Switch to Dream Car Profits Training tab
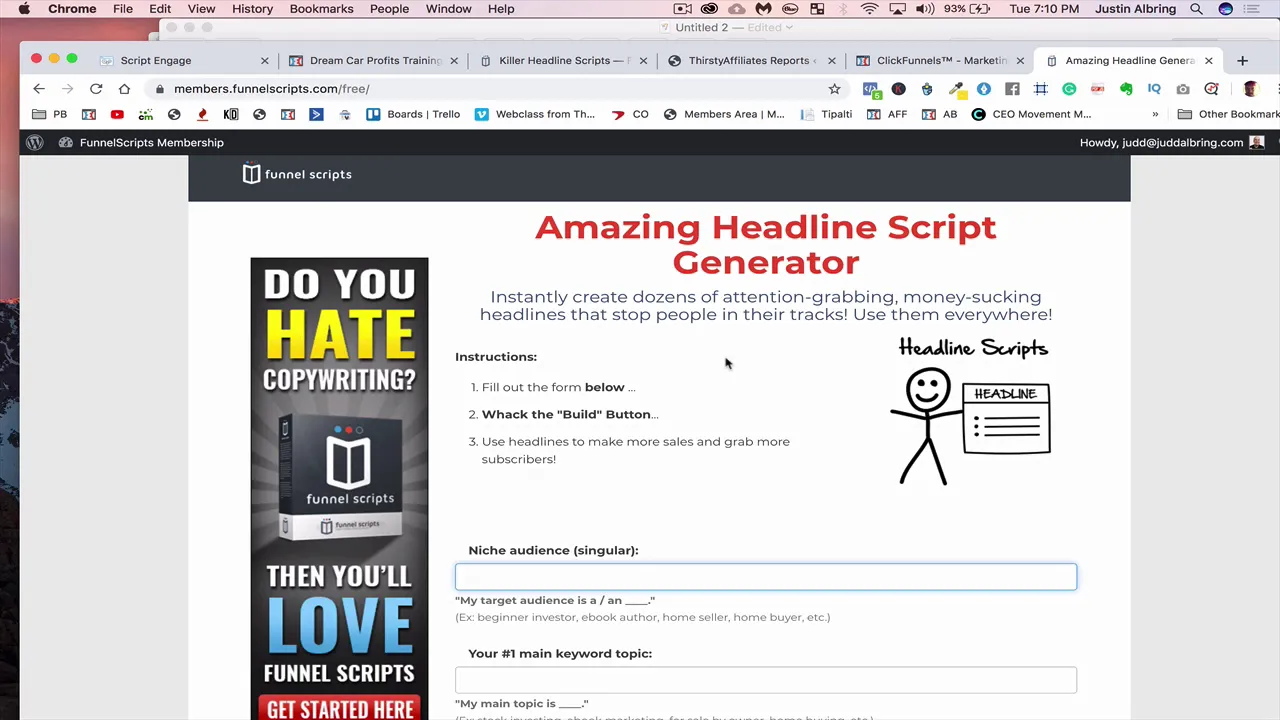Screen dimensions: 1280x720 point(375,60)
